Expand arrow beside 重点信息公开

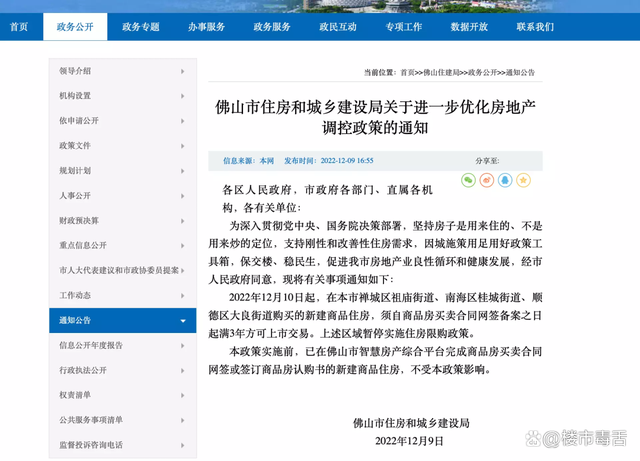182,246
